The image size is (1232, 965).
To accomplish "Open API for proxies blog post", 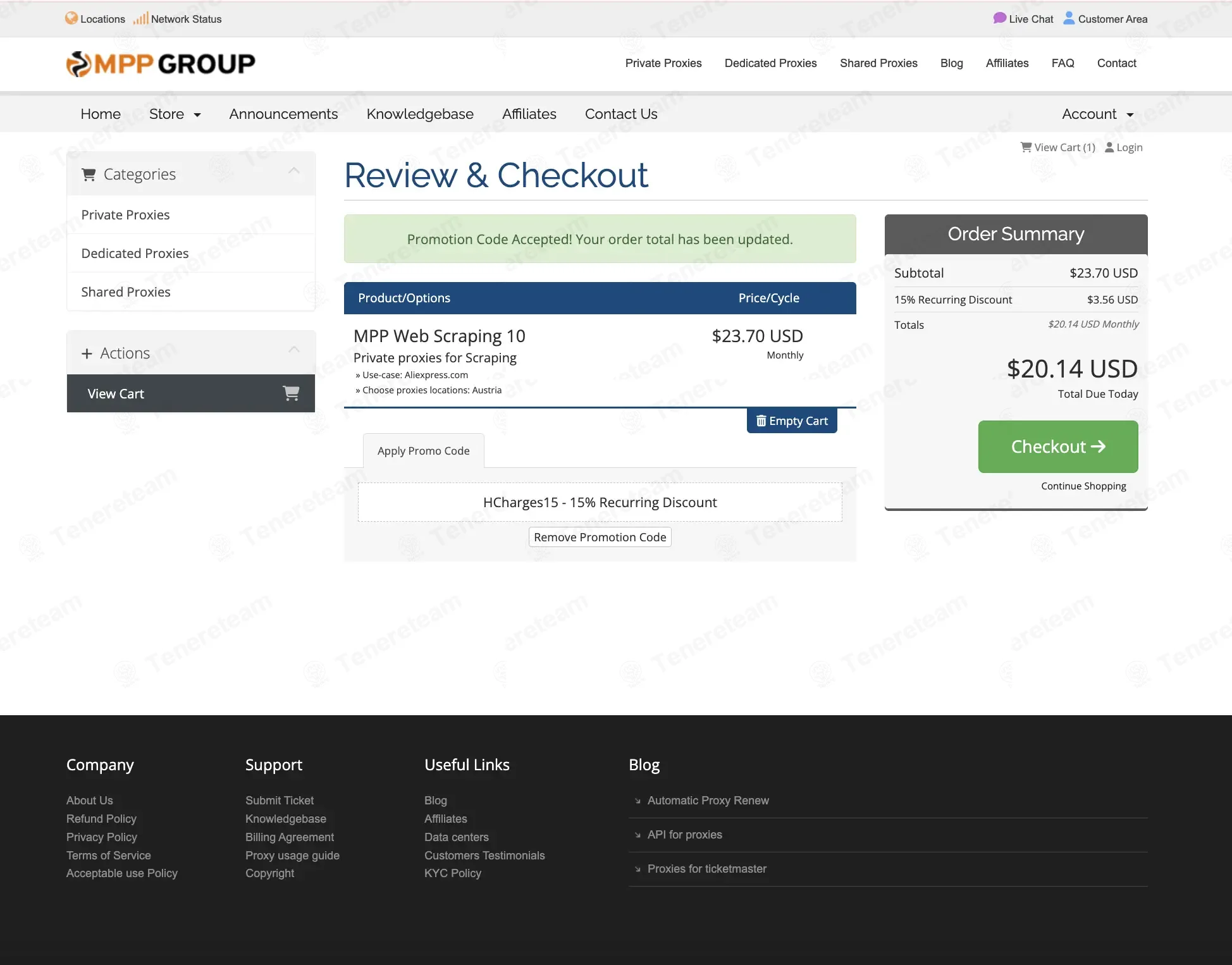I will point(685,835).
